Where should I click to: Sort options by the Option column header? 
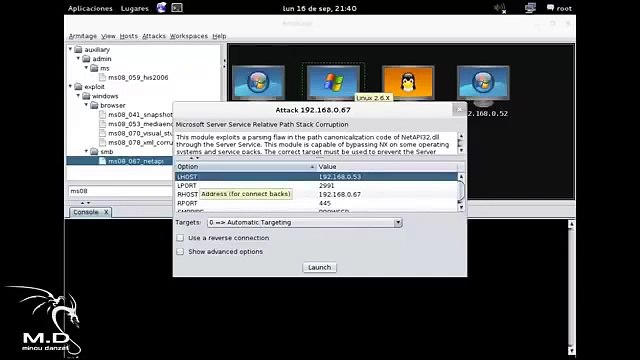(246, 167)
